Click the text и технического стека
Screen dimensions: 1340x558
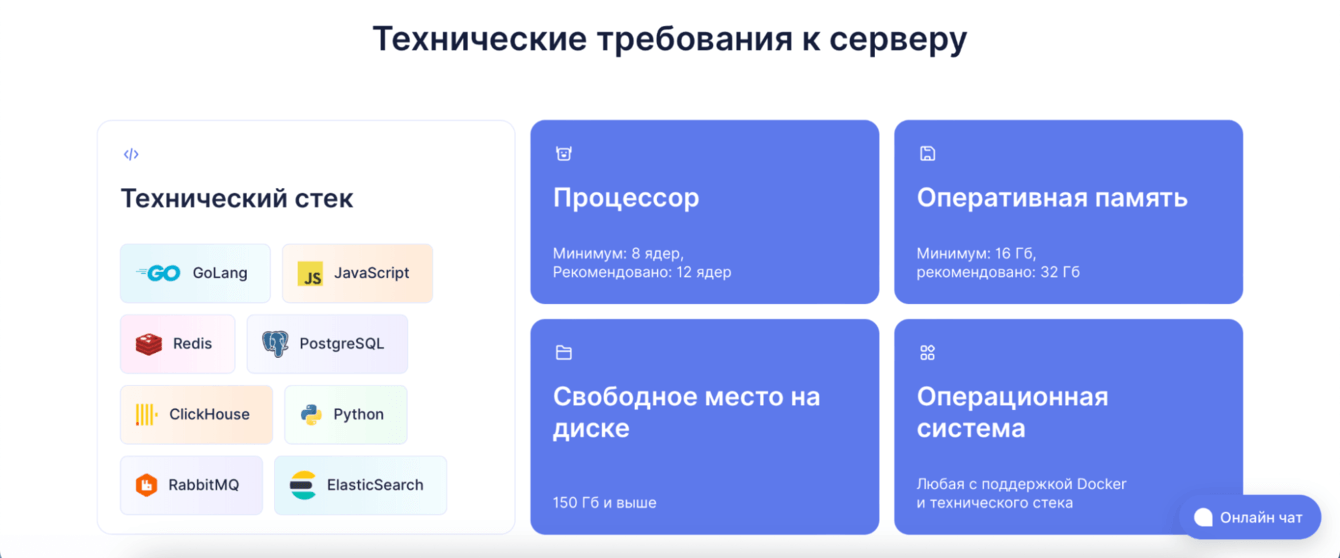[x=995, y=503]
